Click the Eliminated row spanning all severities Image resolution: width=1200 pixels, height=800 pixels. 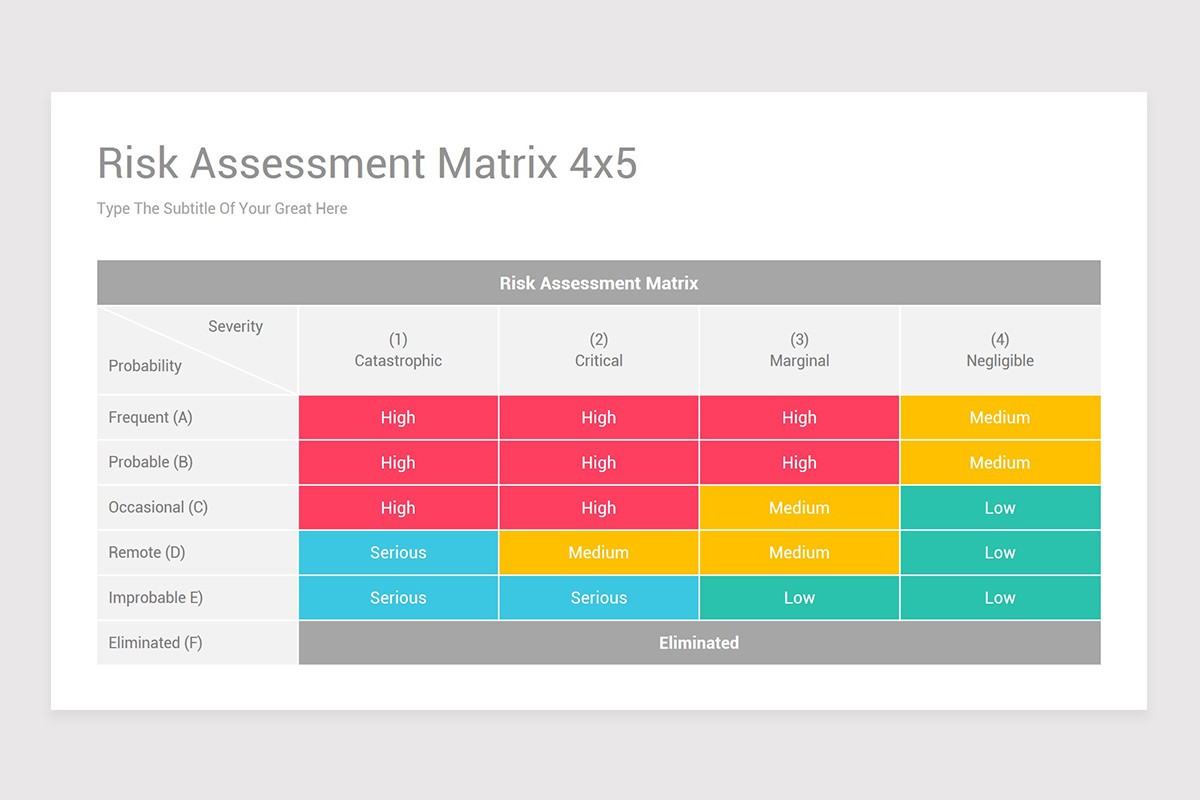coord(699,642)
